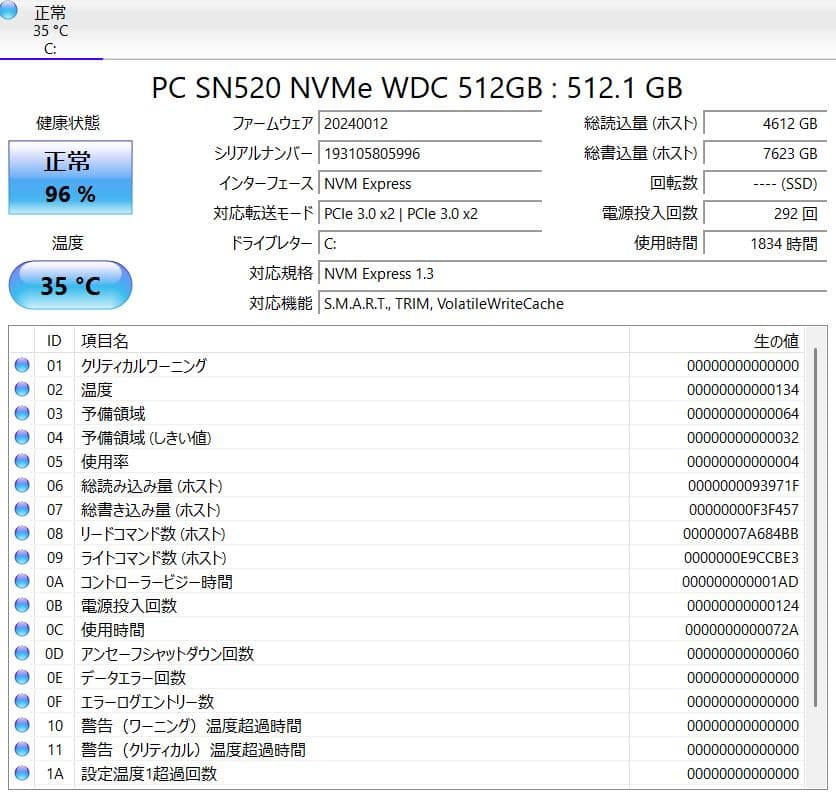Select the リードコマンド数 (ホスト) attribute name
Image resolution: width=836 pixels, height=793 pixels.
pos(153,534)
